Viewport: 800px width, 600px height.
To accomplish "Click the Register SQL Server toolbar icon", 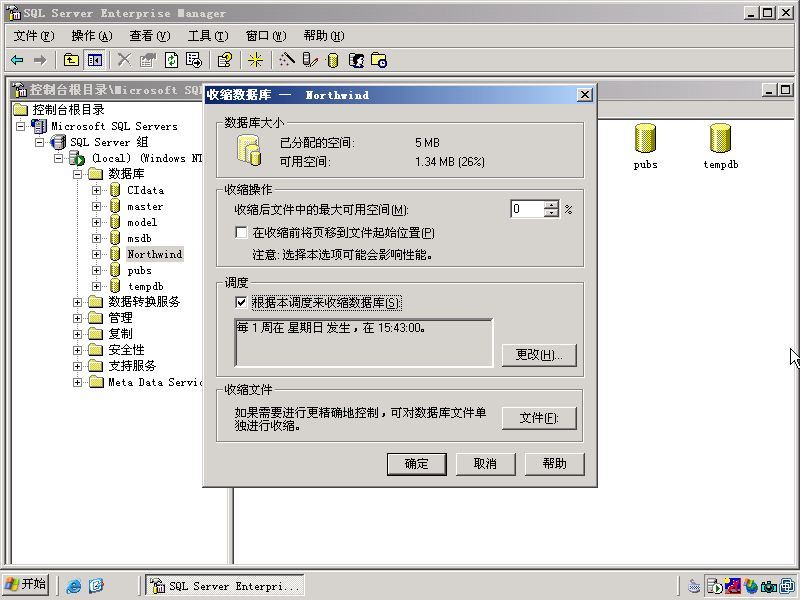I will tap(310, 60).
